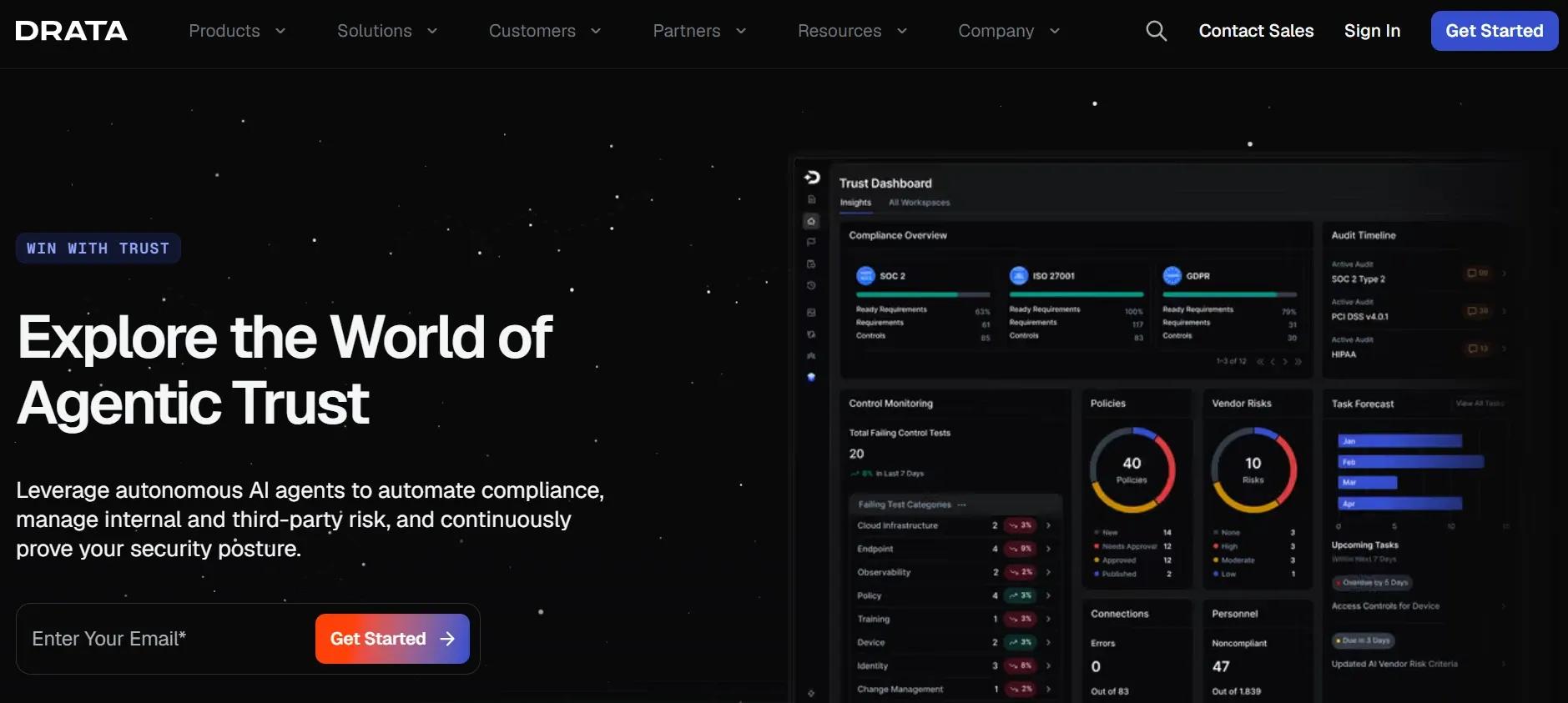The height and width of the screenshot is (703, 1568).
Task: Expand the Solutions menu
Action: tap(387, 31)
